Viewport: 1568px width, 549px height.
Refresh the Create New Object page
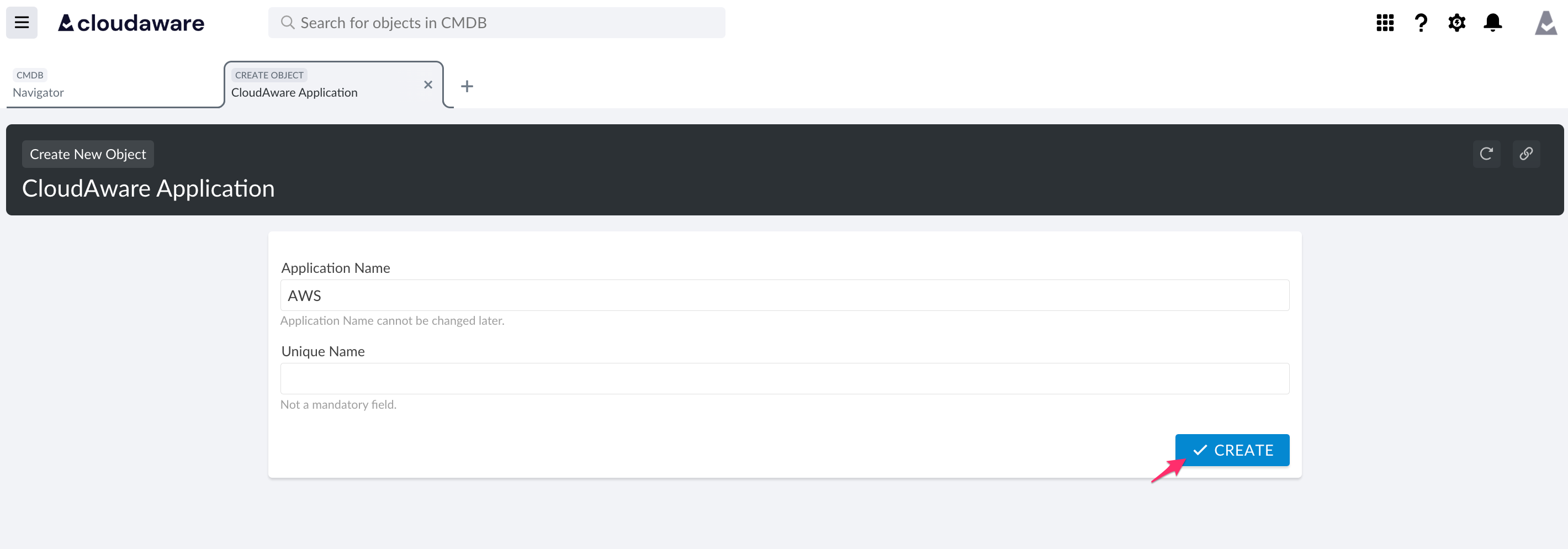point(1486,154)
